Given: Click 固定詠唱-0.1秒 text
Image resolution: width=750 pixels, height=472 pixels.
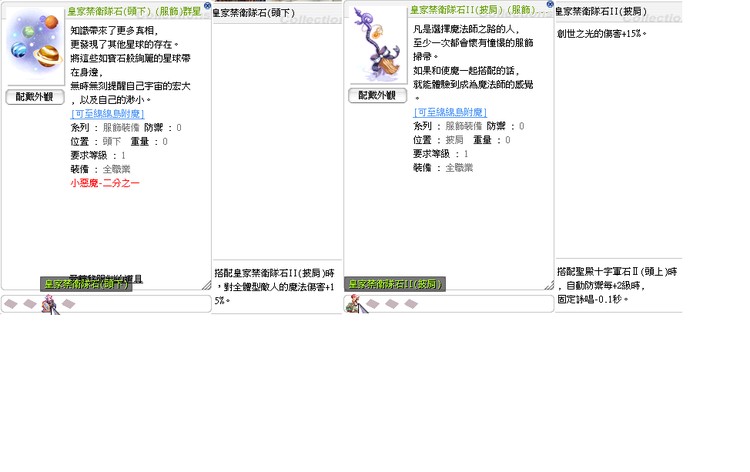Looking at the screenshot, I should point(593,299).
